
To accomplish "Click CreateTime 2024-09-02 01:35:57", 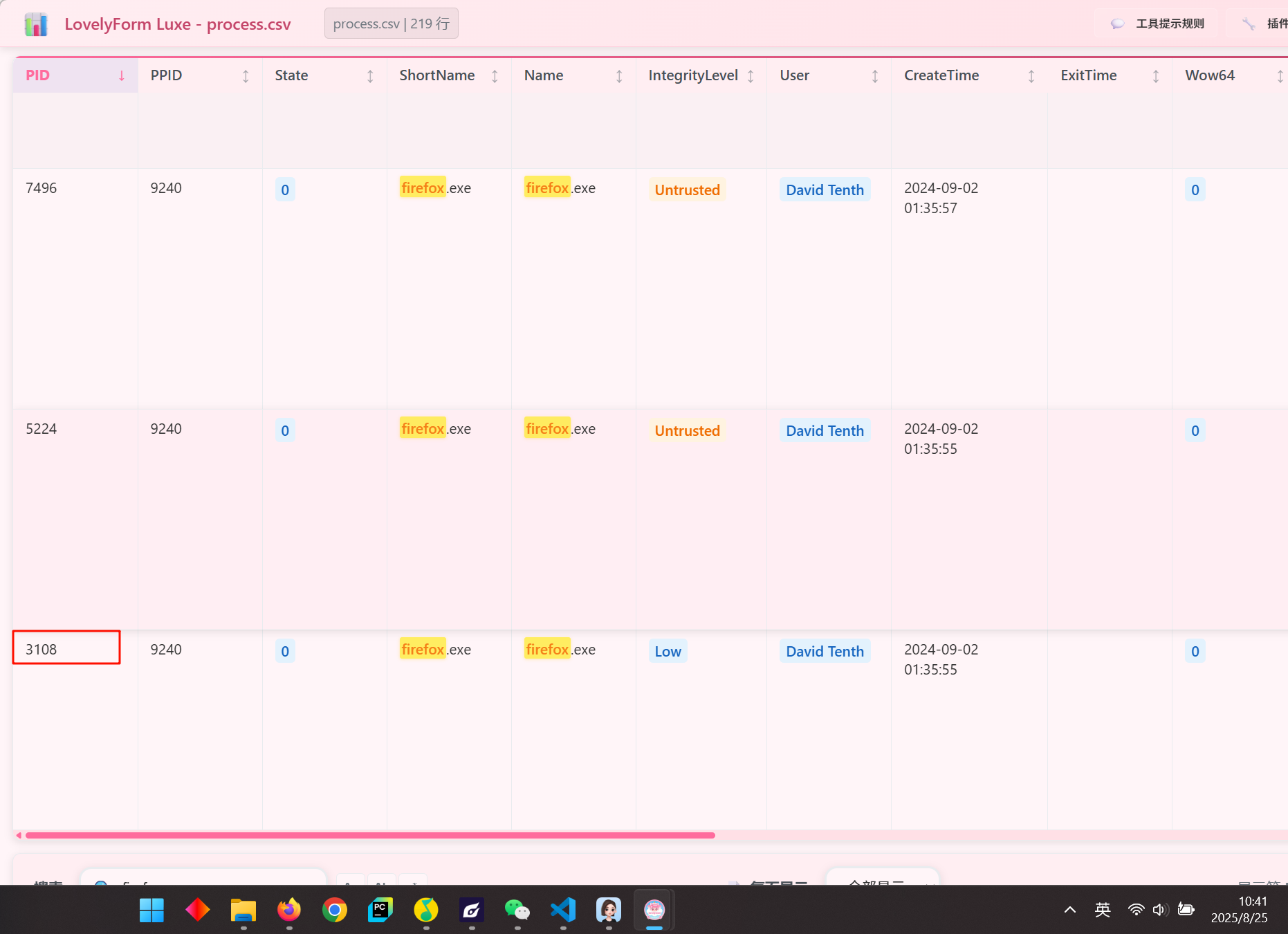I will (941, 198).
